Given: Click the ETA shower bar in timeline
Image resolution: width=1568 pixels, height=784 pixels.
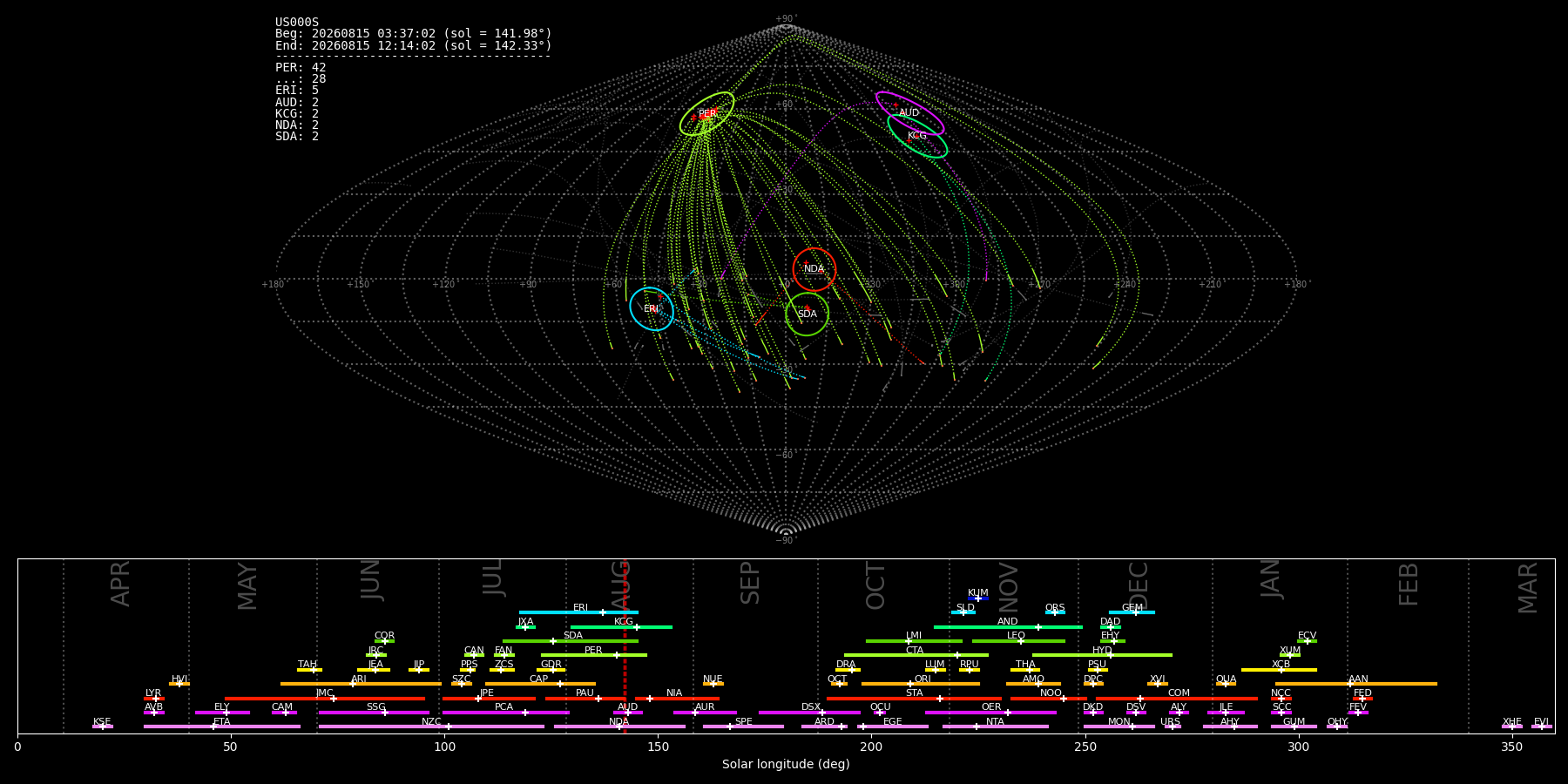Looking at the screenshot, I should click(x=222, y=727).
